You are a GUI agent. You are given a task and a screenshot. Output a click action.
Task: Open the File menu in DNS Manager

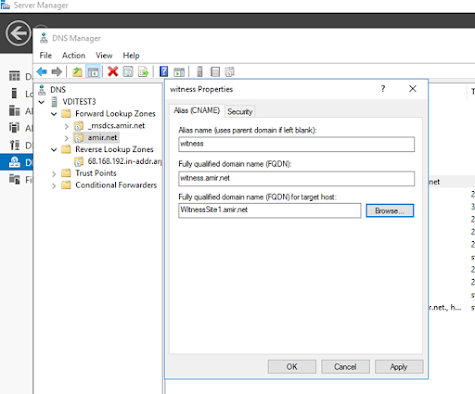click(x=46, y=55)
